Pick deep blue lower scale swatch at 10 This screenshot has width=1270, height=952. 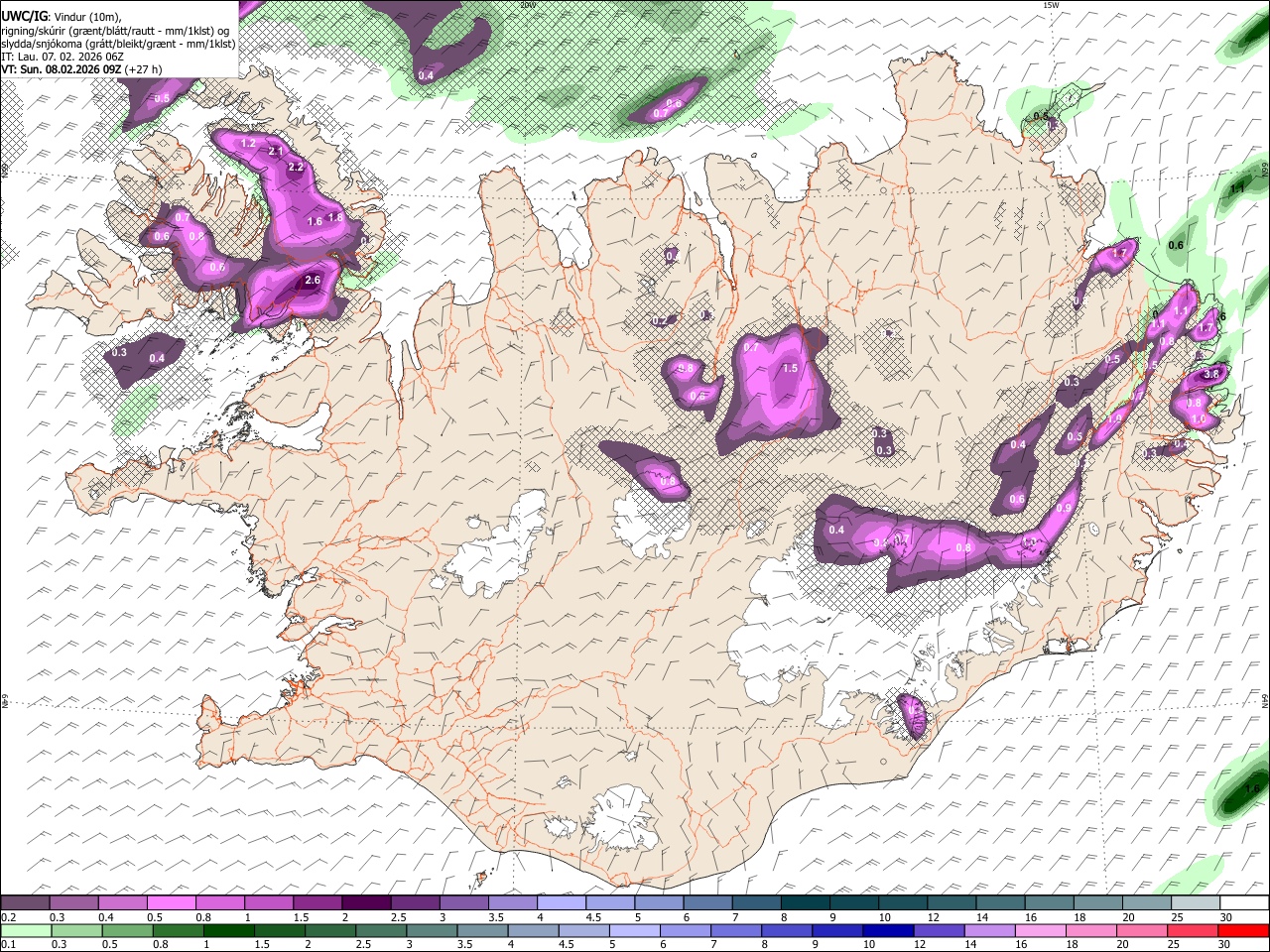coord(887,930)
